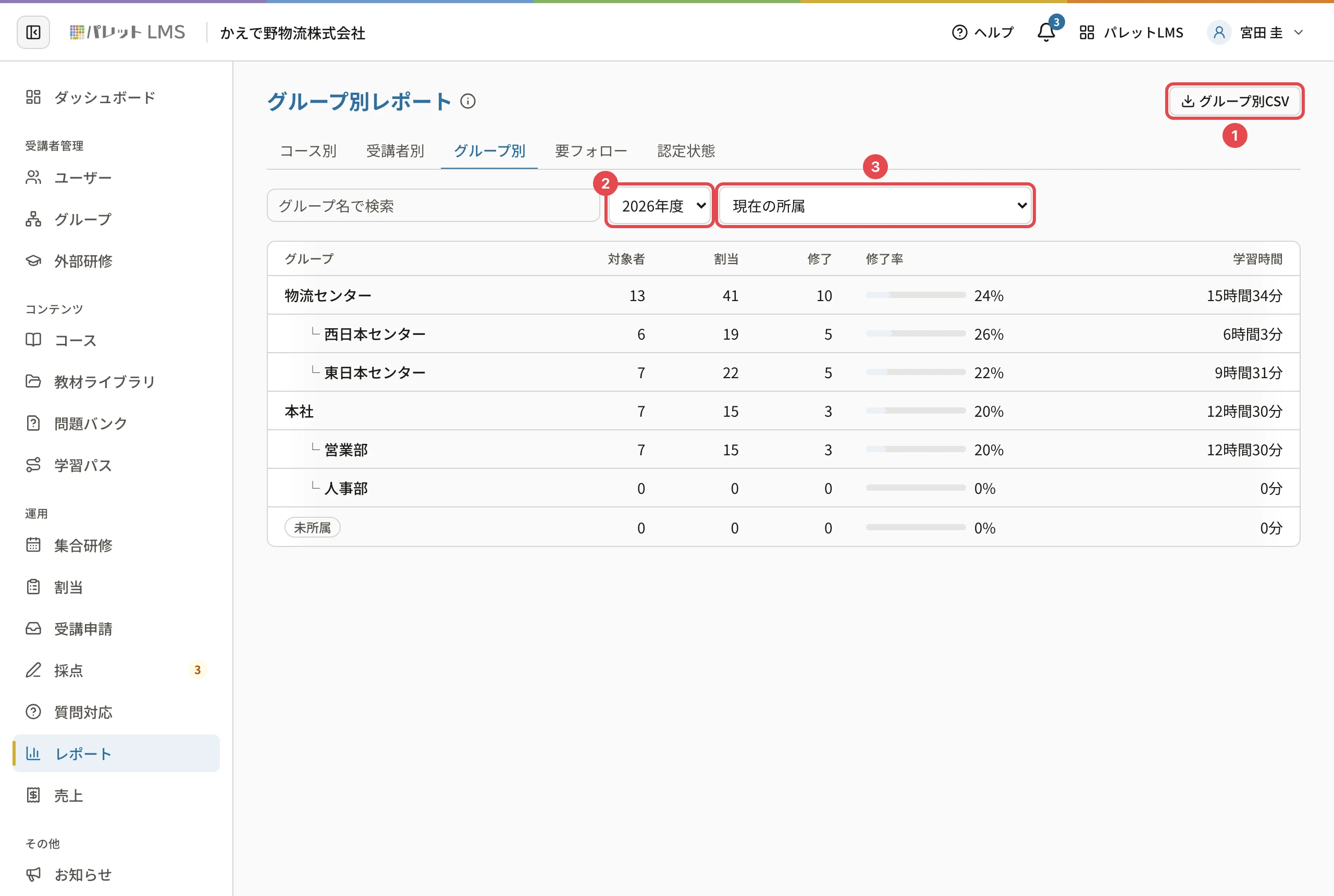Viewport: 1334px width, 896px height.
Task: Open 問題バンク in the sidebar
Action: (x=116, y=424)
